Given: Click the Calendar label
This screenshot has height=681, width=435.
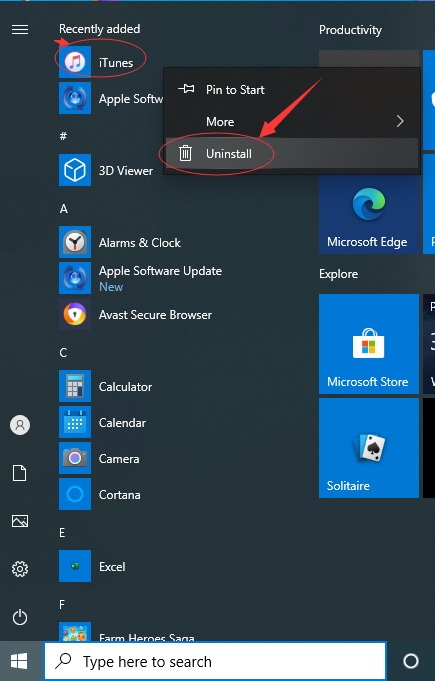Looking at the screenshot, I should coord(122,423).
